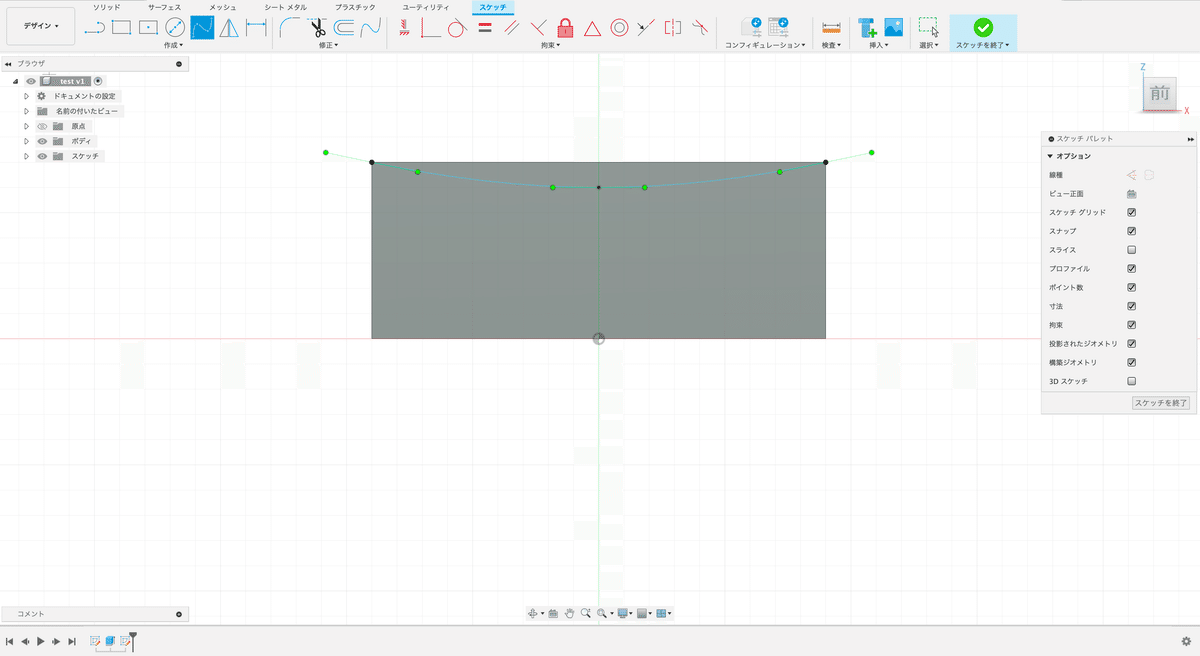Click the Pan hand navigation icon
The height and width of the screenshot is (656, 1200).
[569, 613]
